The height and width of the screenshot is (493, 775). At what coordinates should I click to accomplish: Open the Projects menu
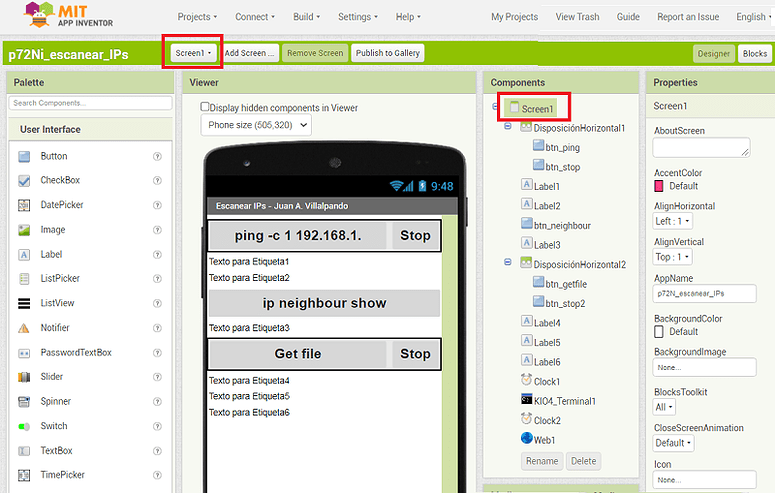point(197,17)
